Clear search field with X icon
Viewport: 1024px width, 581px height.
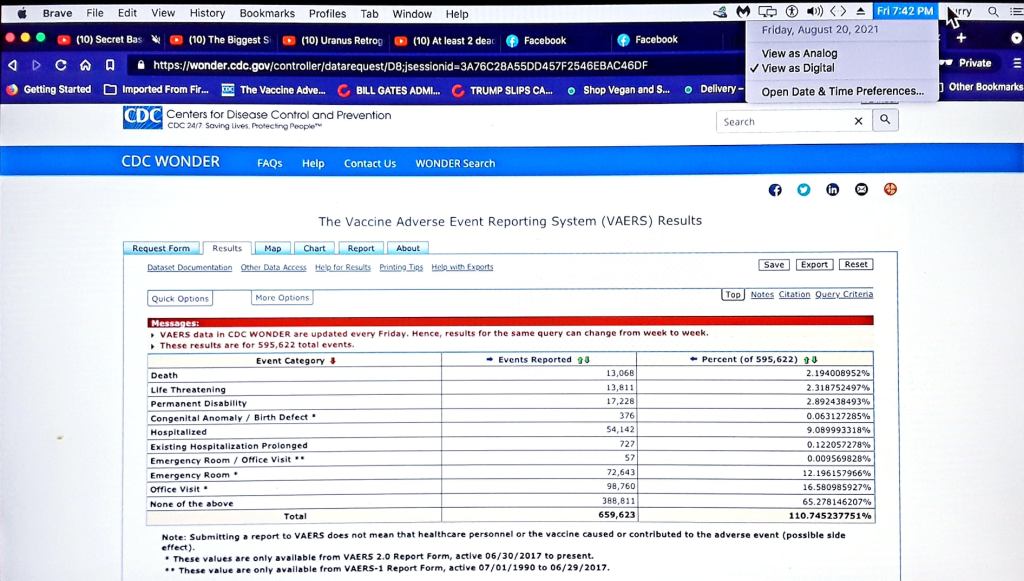pyautogui.click(x=858, y=121)
